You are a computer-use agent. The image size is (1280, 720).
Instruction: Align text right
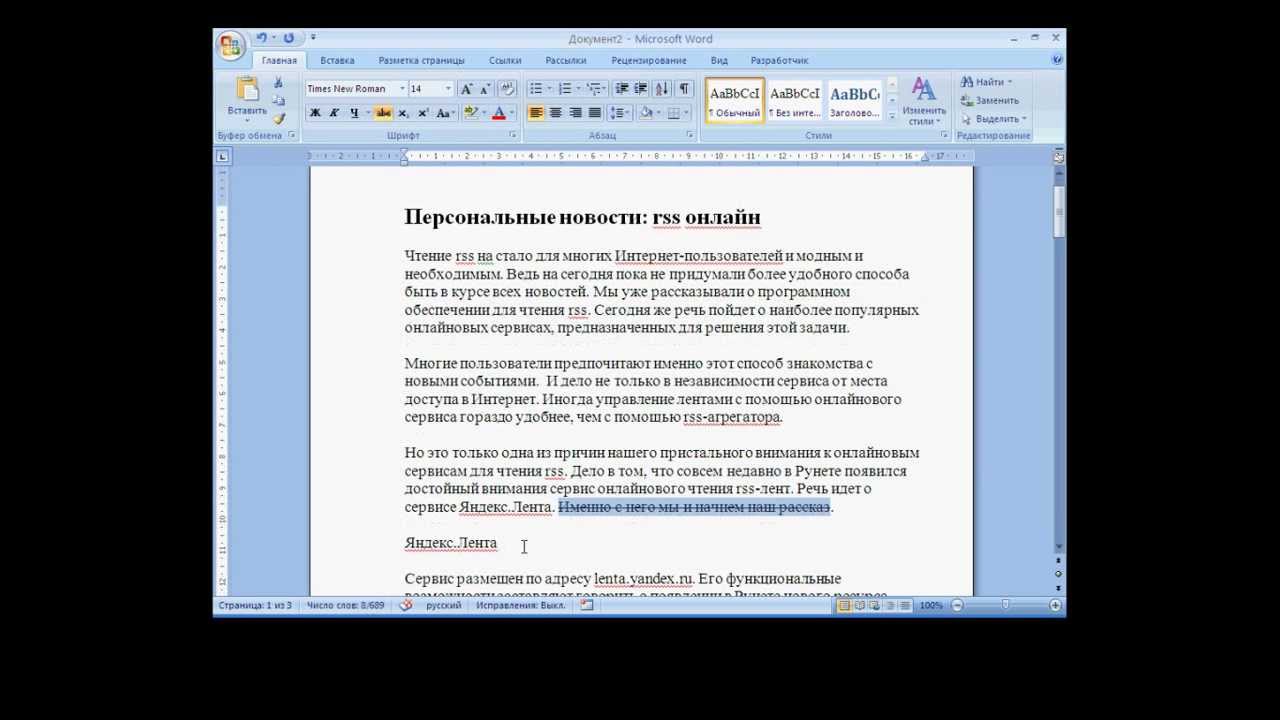(575, 113)
